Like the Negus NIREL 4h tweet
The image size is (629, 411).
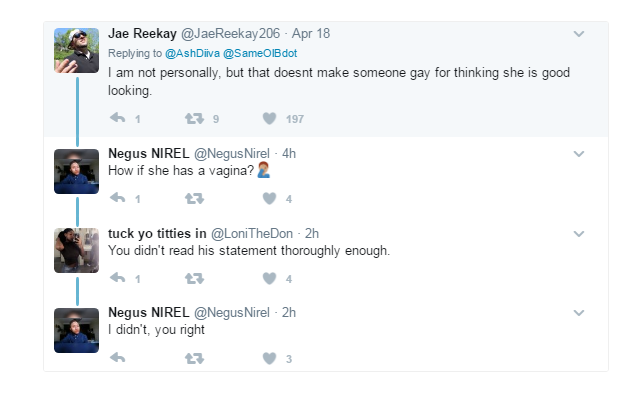point(269,198)
